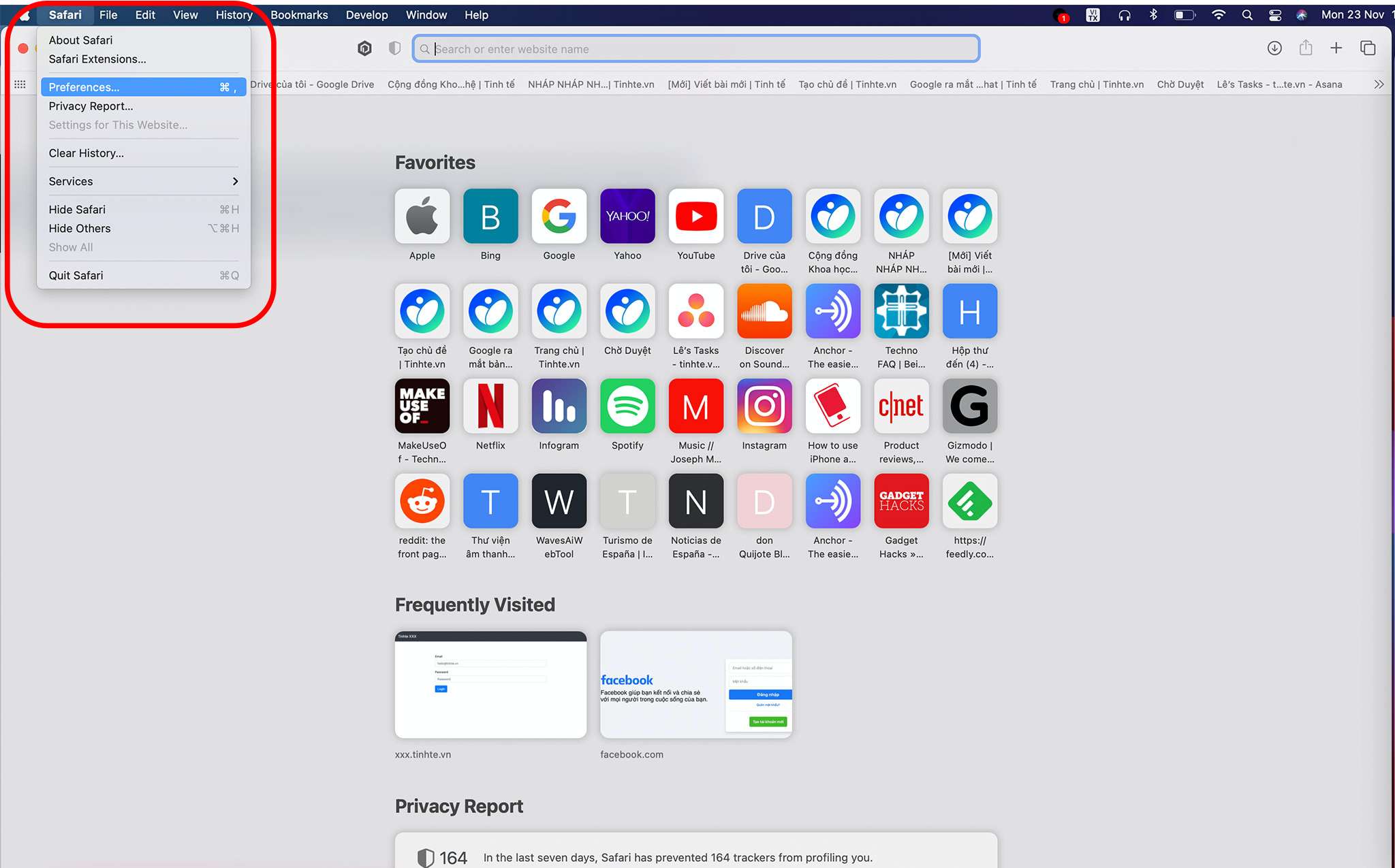Show hidden bookmarks with double chevron

[1379, 84]
